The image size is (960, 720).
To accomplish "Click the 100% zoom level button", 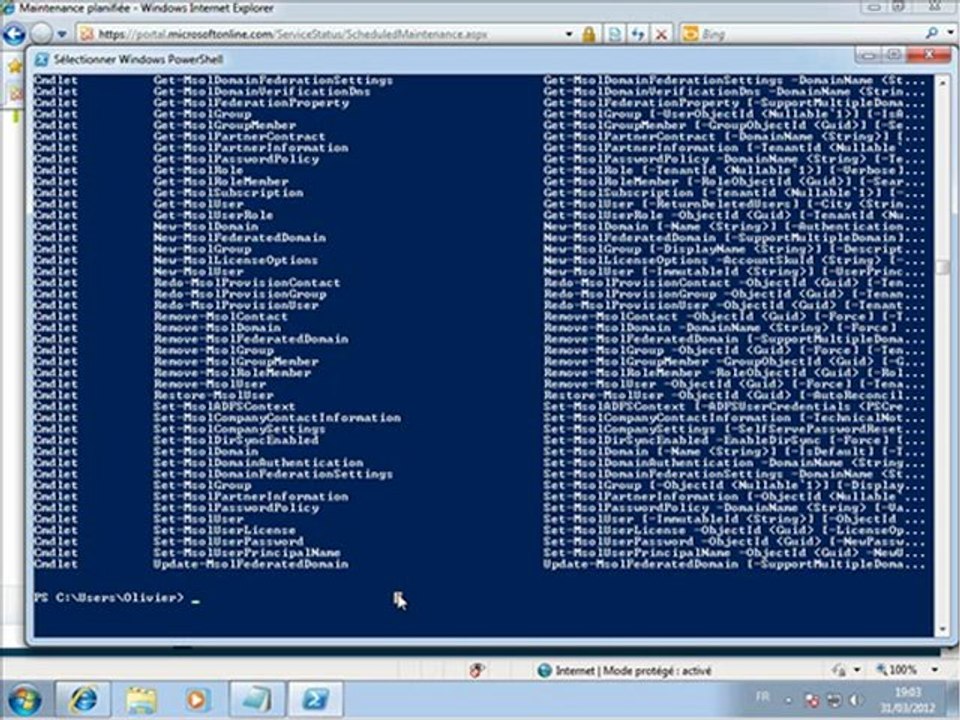I will pyautogui.click(x=896, y=670).
